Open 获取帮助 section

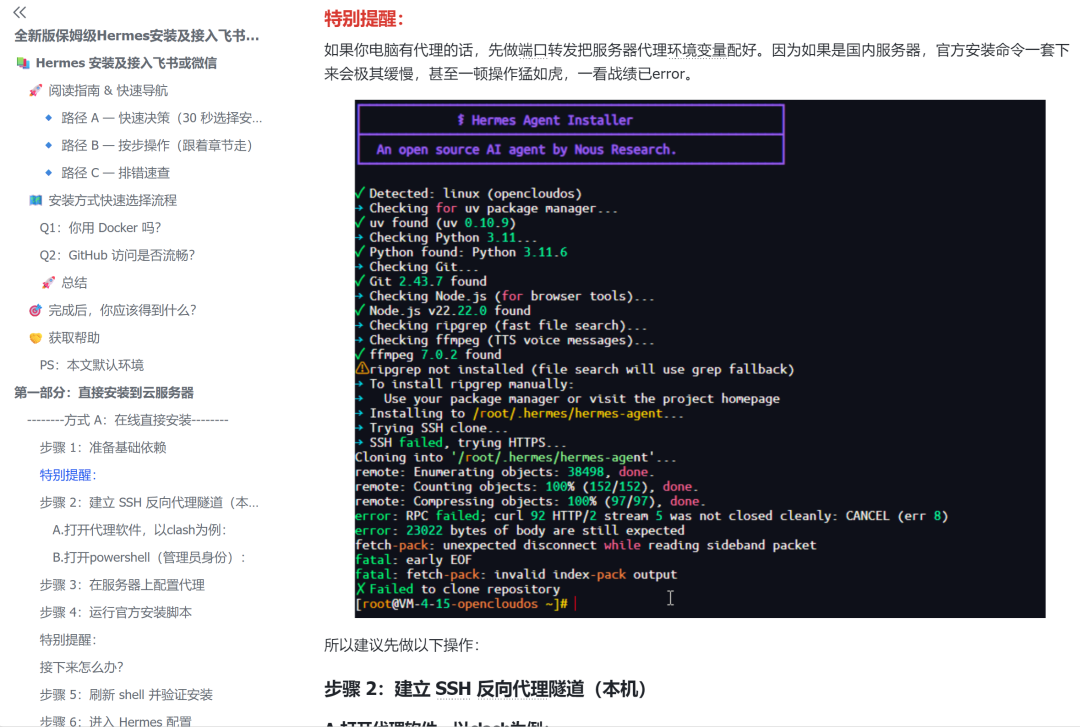(x=74, y=338)
